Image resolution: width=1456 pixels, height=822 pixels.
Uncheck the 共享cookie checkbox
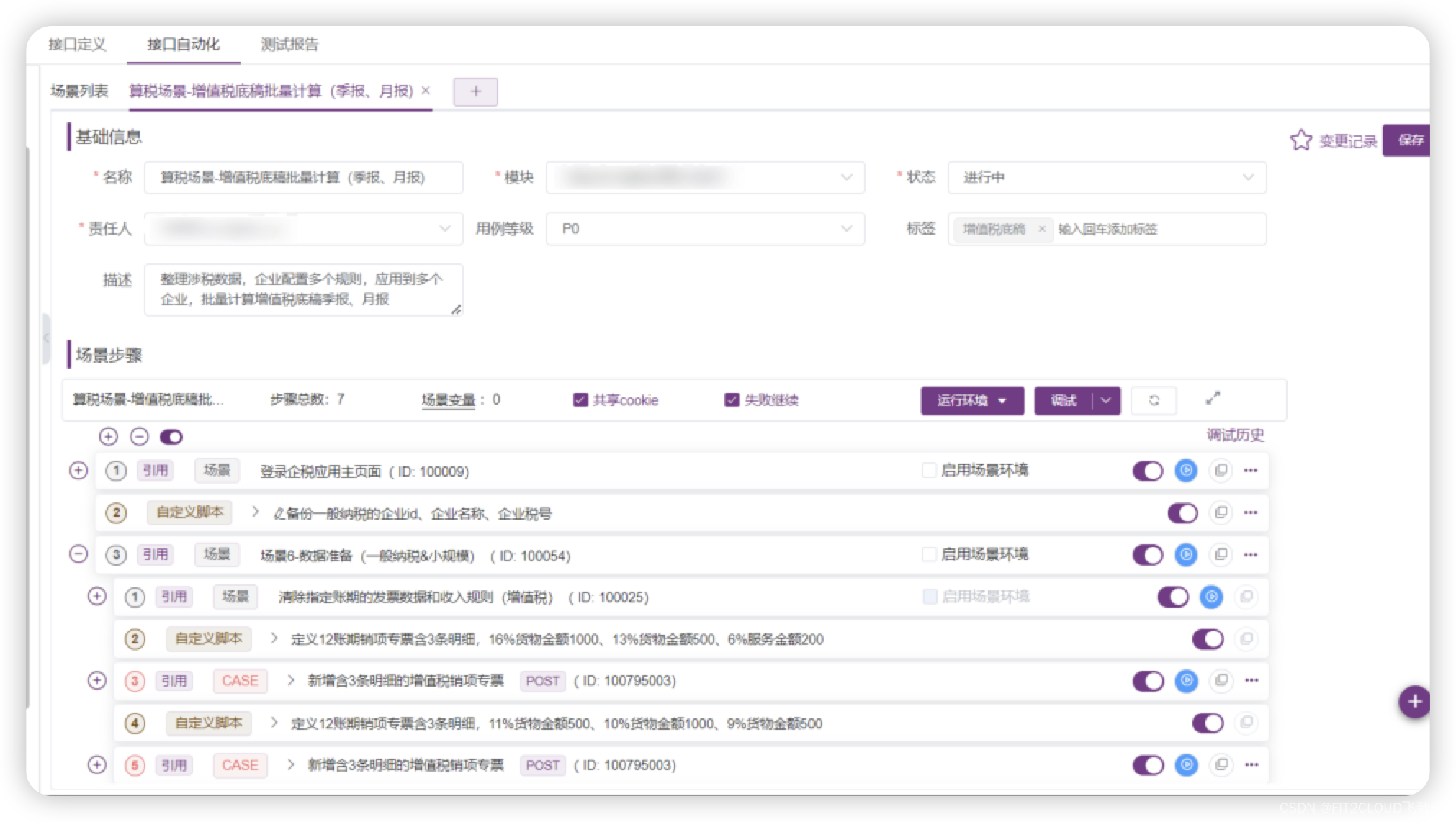coord(580,399)
